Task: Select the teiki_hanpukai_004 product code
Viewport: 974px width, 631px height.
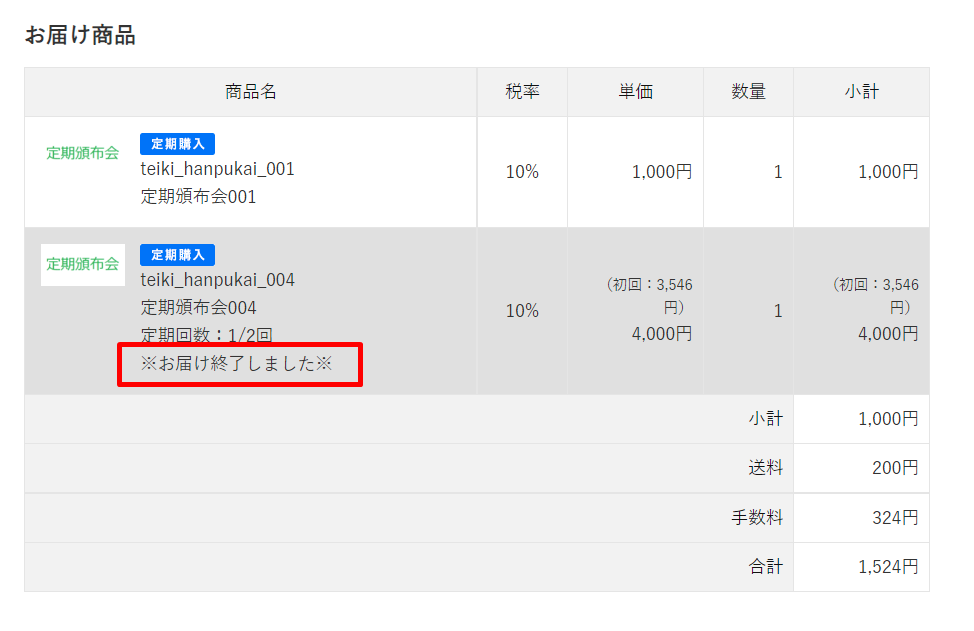Action: (217, 280)
